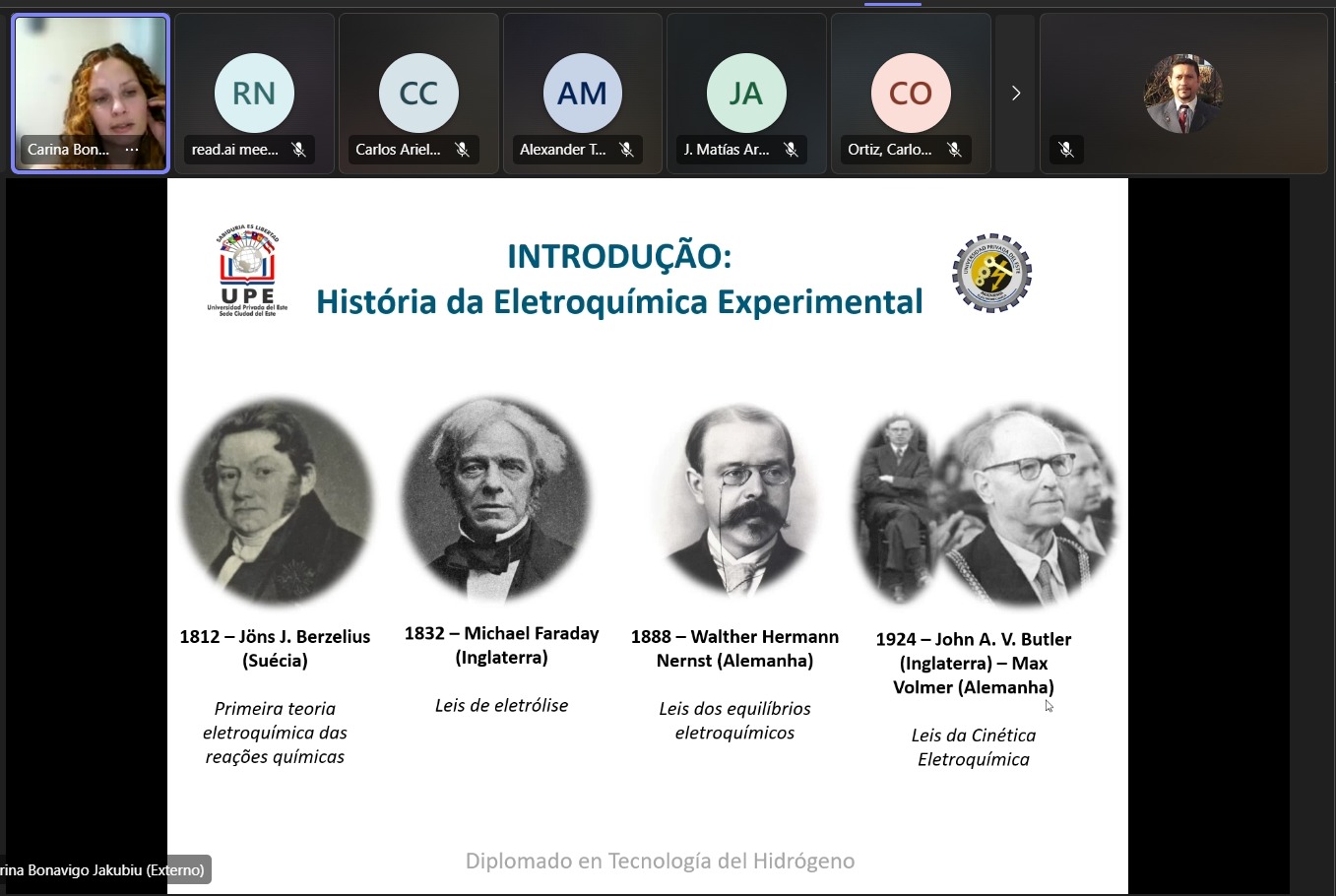Screen dimensions: 1336x896
Task: Show next participants with right chevron
Action: 1016,94
